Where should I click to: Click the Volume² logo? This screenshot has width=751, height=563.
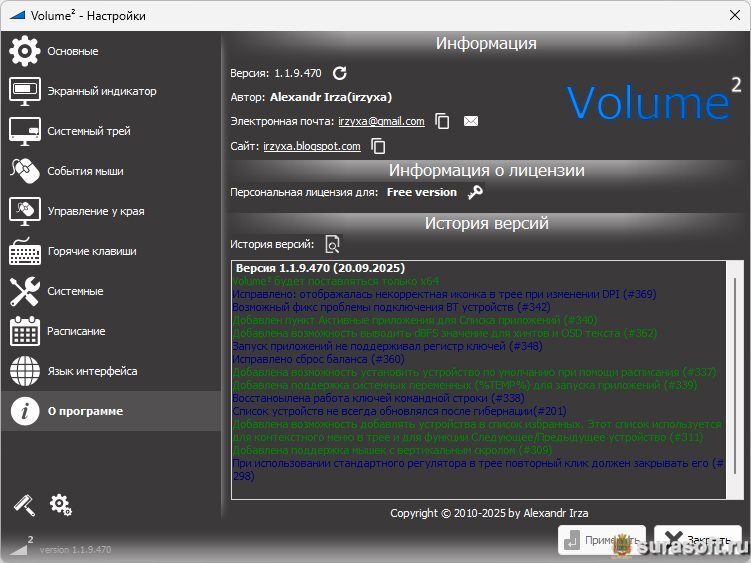(654, 99)
